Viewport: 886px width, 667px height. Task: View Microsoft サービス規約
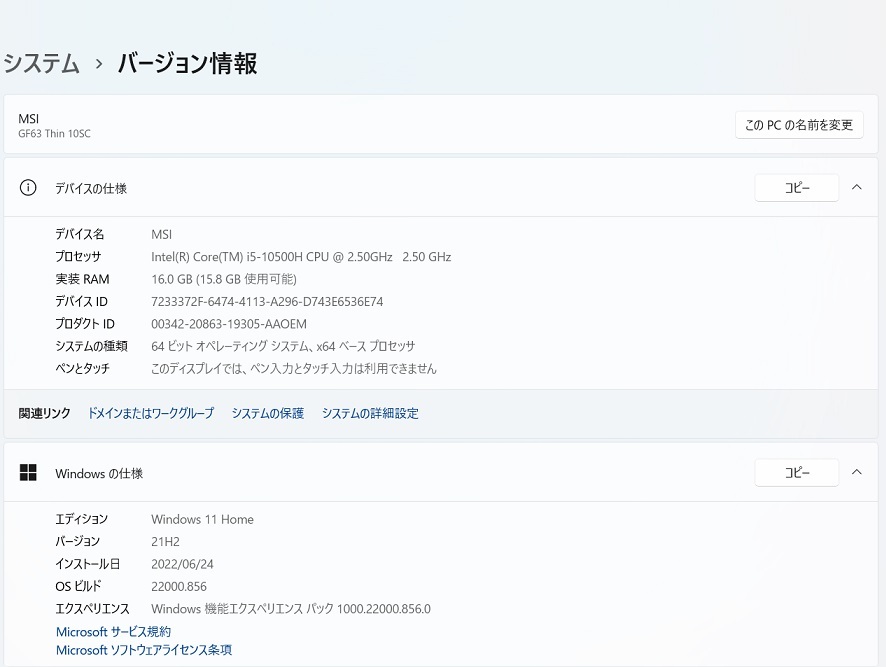[x=113, y=631]
